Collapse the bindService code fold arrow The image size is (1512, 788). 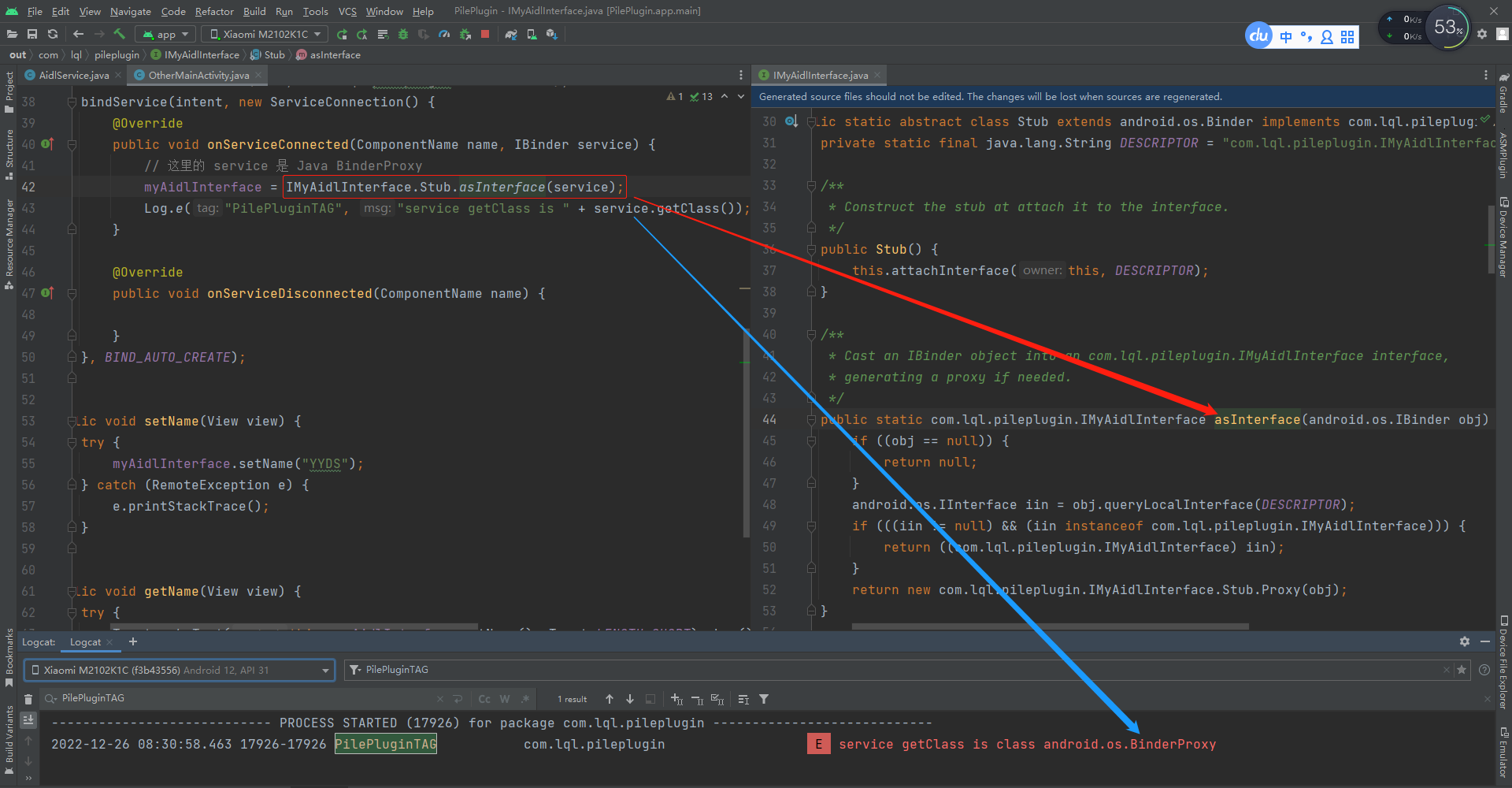[72, 102]
